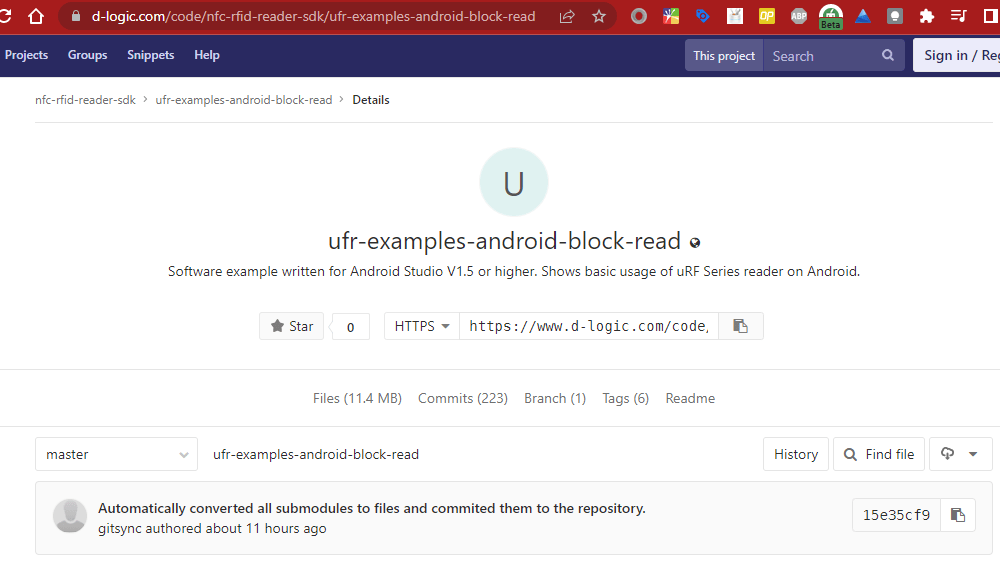
Task: Open commit 15e35cf9
Action: click(x=896, y=515)
